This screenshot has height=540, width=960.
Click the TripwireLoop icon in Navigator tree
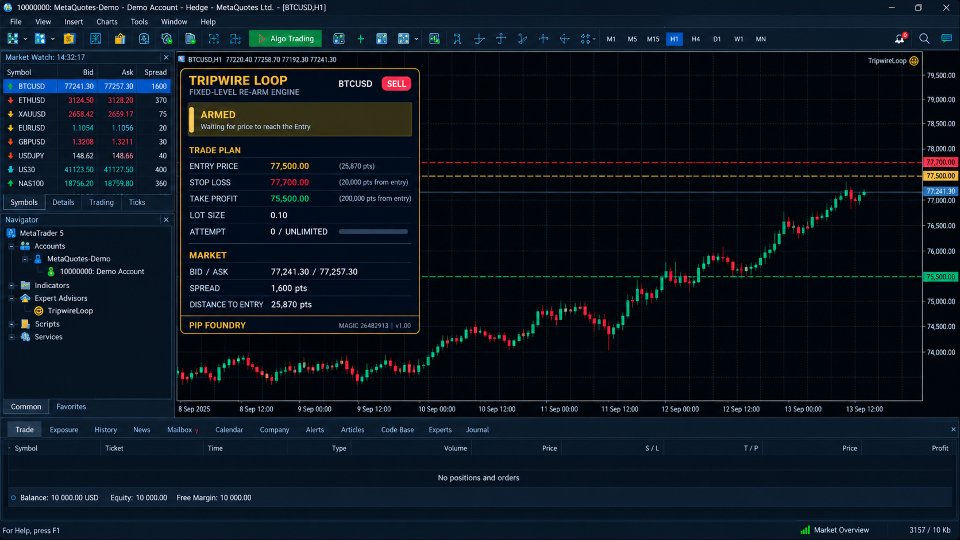click(x=39, y=310)
